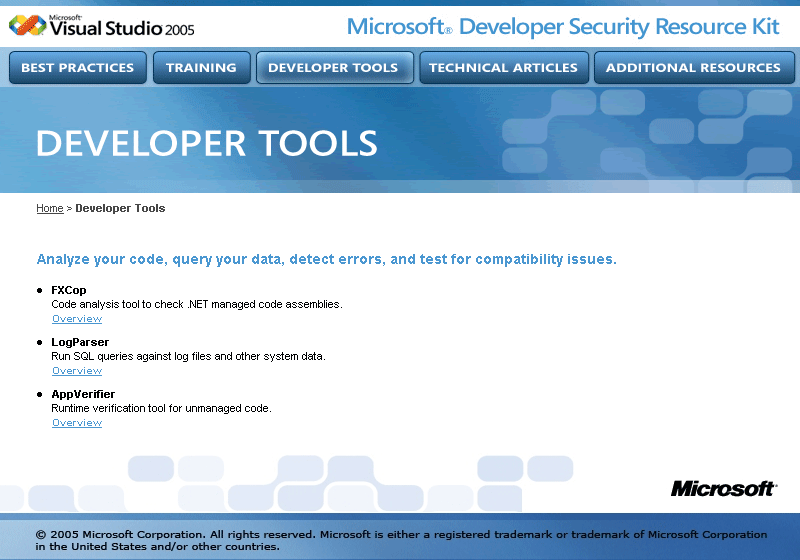
Task: Click the Visual Studio 2005 logo
Action: click(102, 26)
